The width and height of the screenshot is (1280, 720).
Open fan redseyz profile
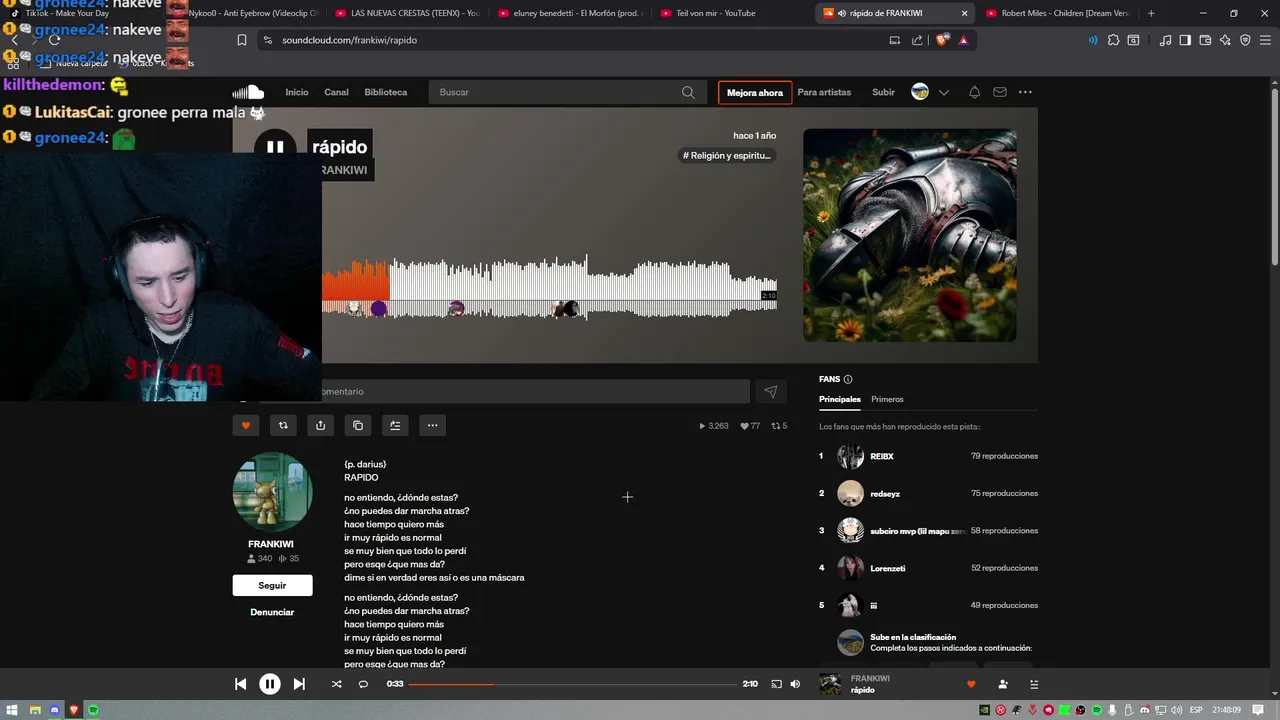click(x=885, y=493)
